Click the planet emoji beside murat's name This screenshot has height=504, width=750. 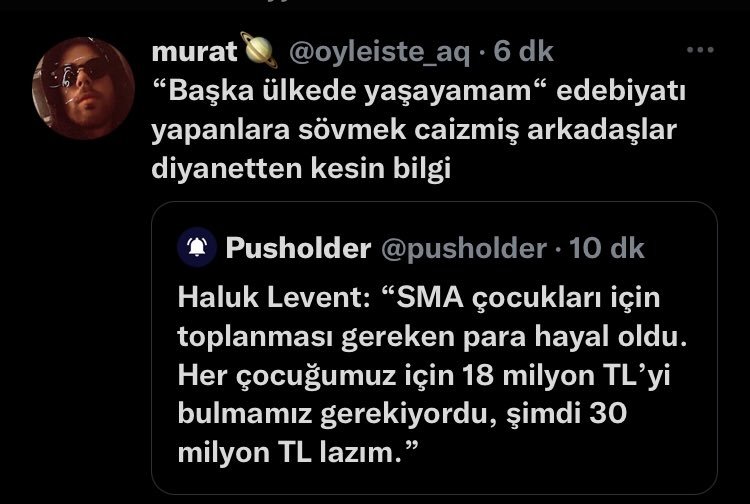click(259, 50)
